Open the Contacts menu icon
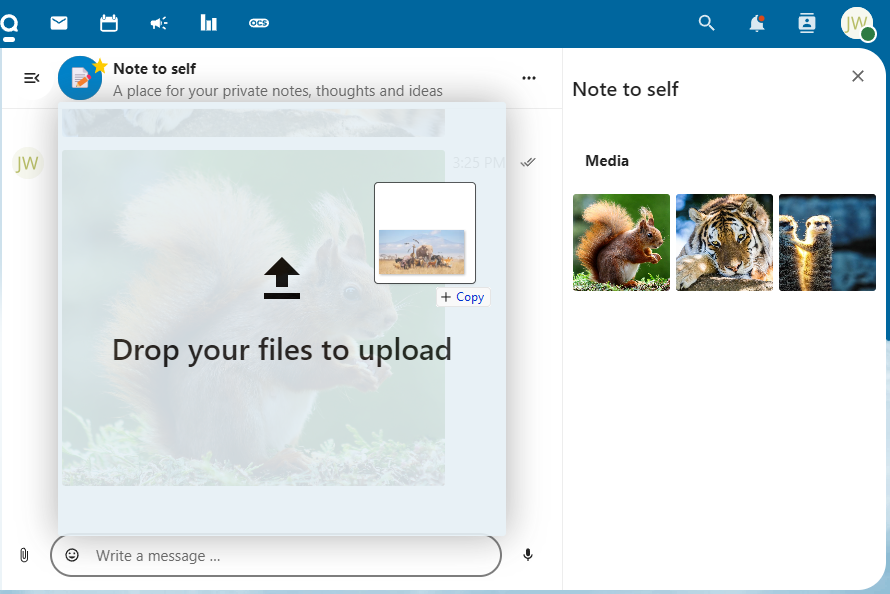The width and height of the screenshot is (890, 594). coord(807,23)
